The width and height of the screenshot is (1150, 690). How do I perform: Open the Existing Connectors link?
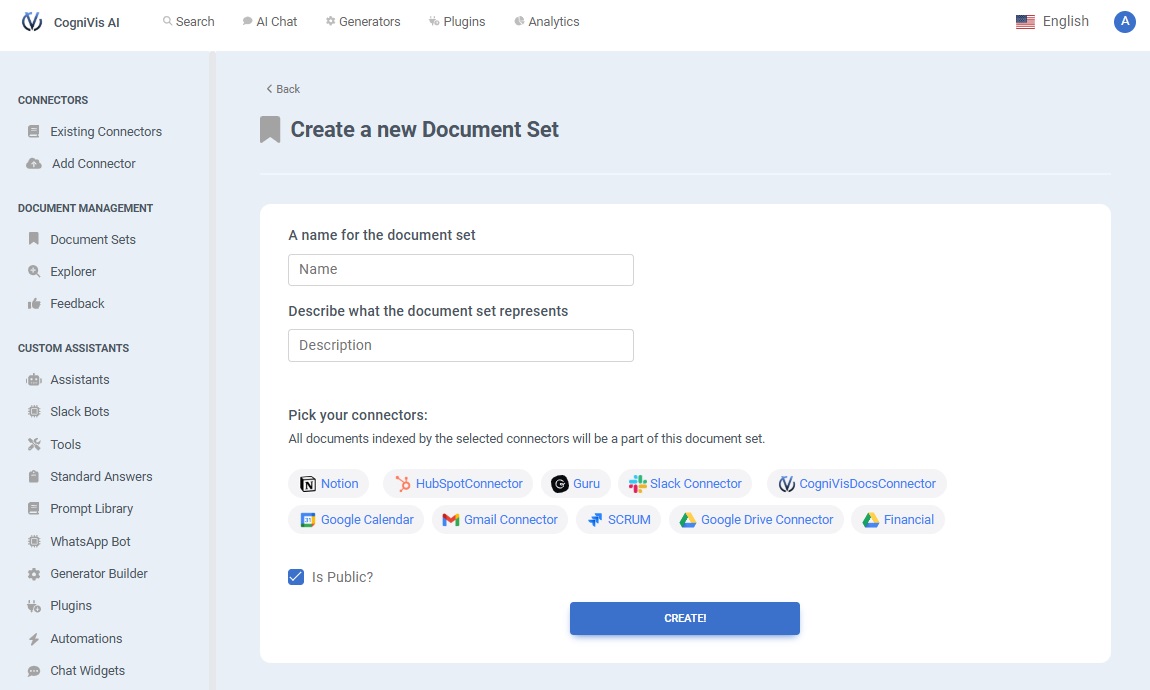[x=106, y=132]
